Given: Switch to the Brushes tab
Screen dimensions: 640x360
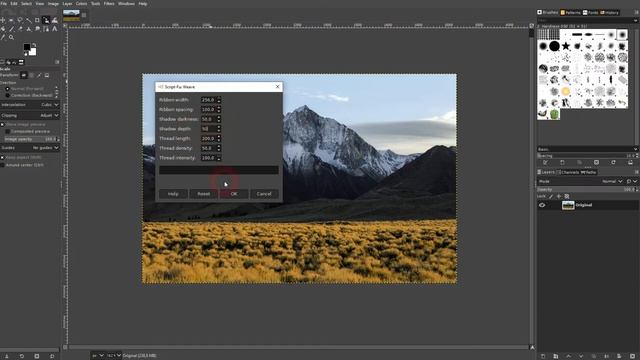Looking at the screenshot, I should pyautogui.click(x=548, y=13).
